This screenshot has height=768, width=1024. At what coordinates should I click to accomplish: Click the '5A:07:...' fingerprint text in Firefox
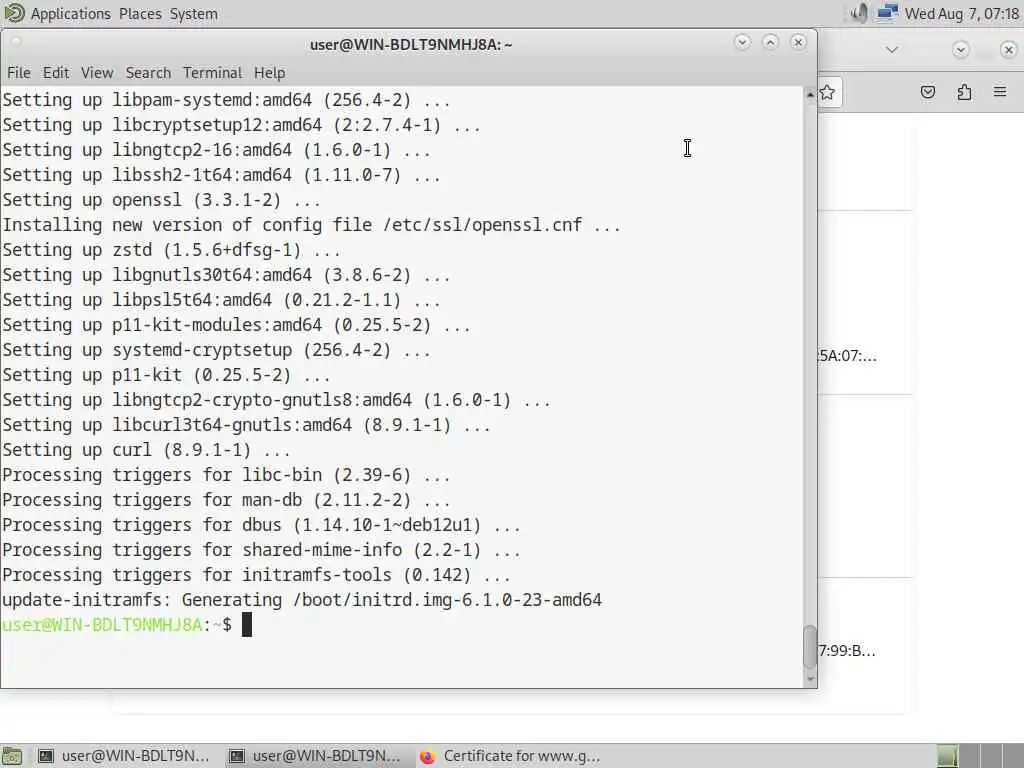click(x=848, y=356)
